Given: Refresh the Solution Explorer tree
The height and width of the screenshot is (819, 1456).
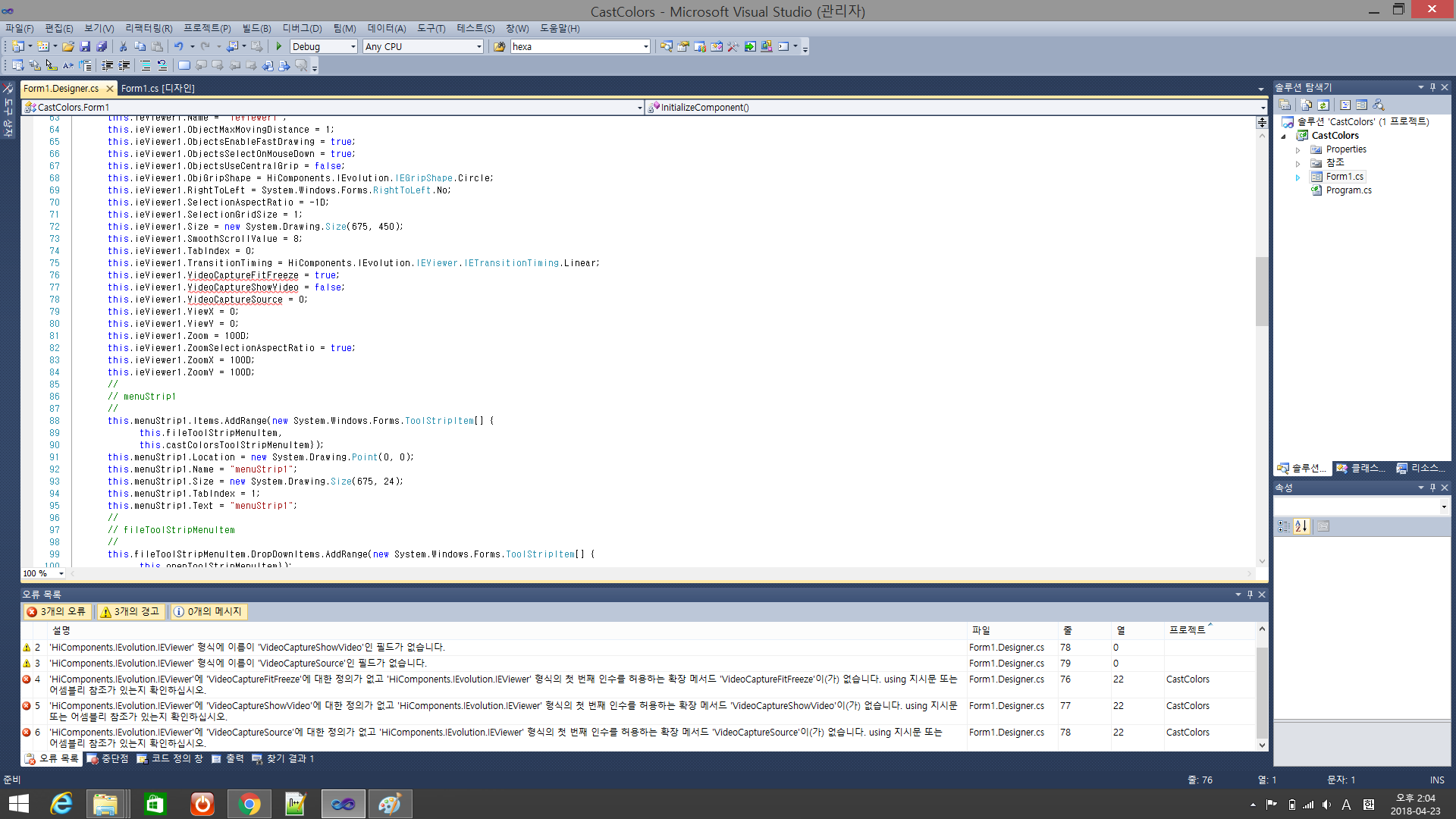Looking at the screenshot, I should pyautogui.click(x=1323, y=105).
